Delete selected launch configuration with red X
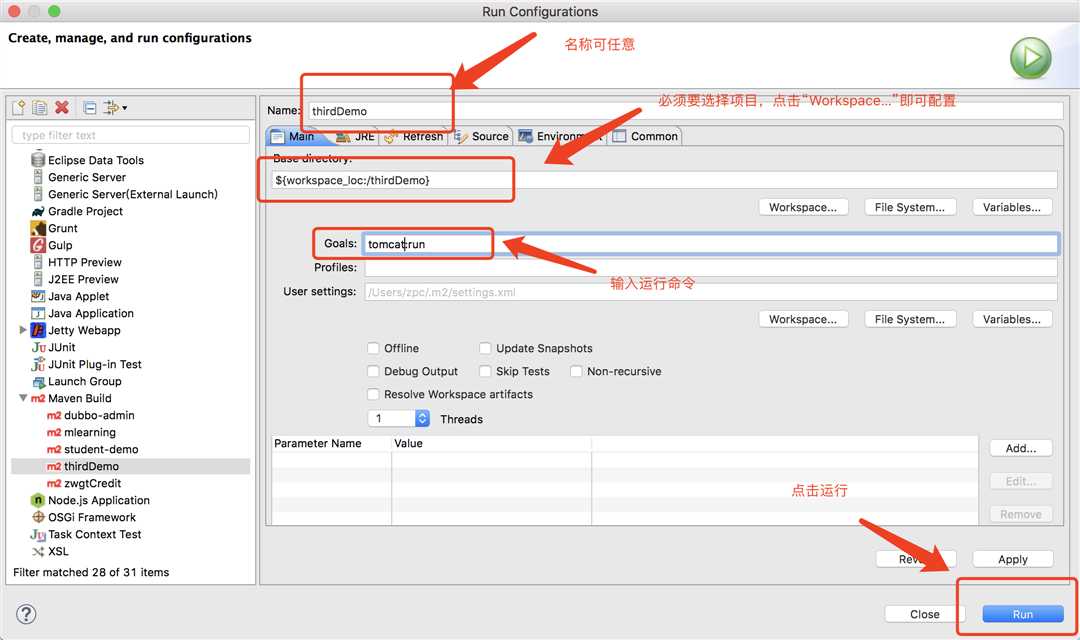 [x=62, y=107]
